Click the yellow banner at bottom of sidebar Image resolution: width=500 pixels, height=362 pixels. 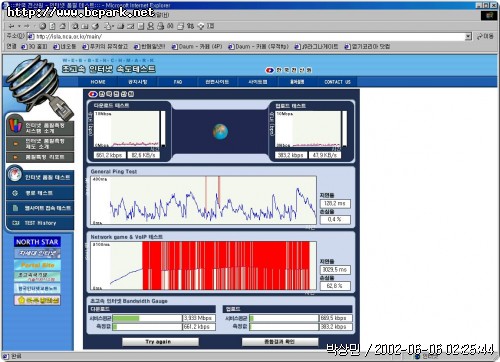(x=37, y=300)
